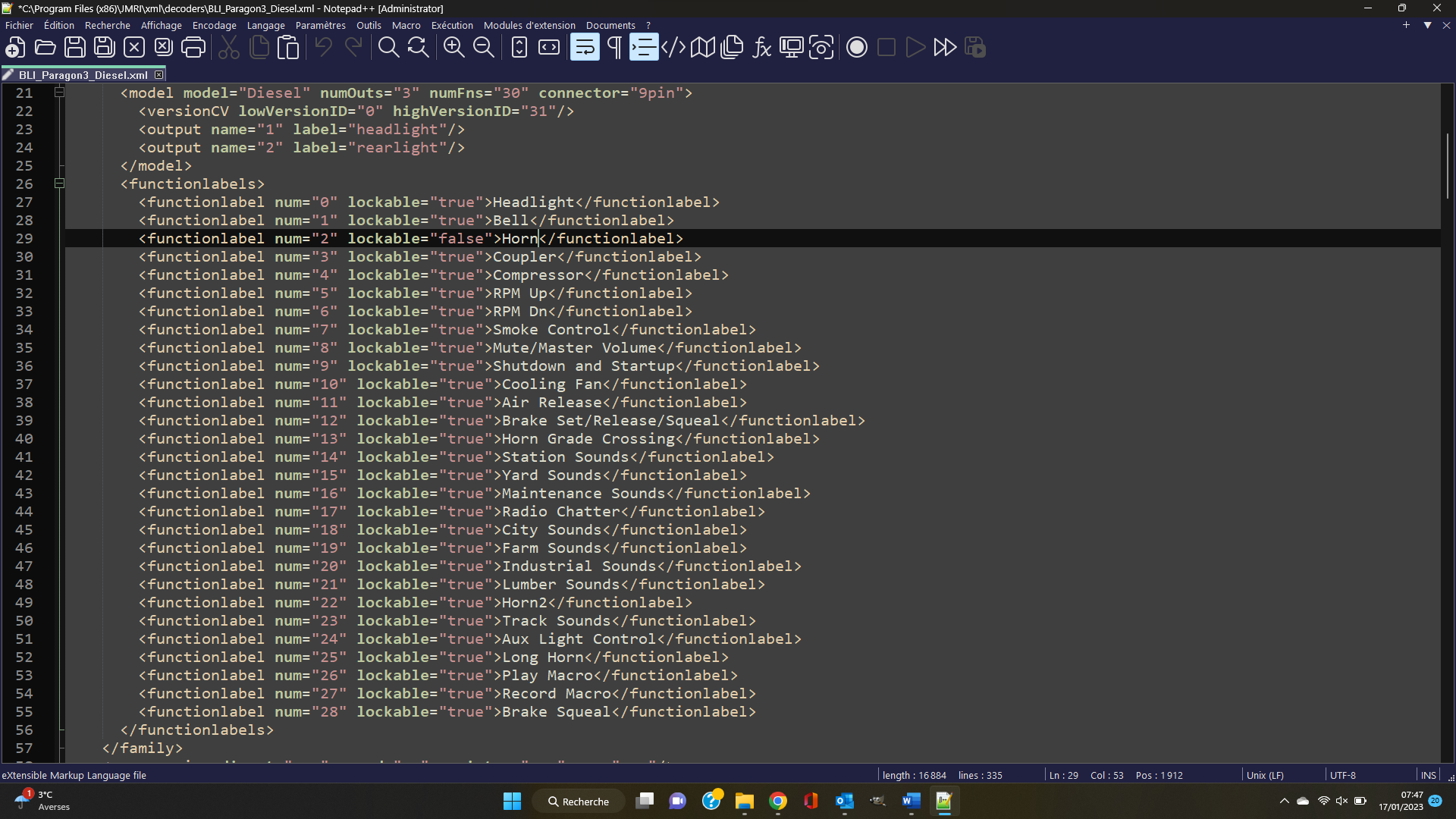Close the BLI_Paragon3_Diesel.xml tab
Image resolution: width=1456 pixels, height=819 pixels.
[x=158, y=74]
